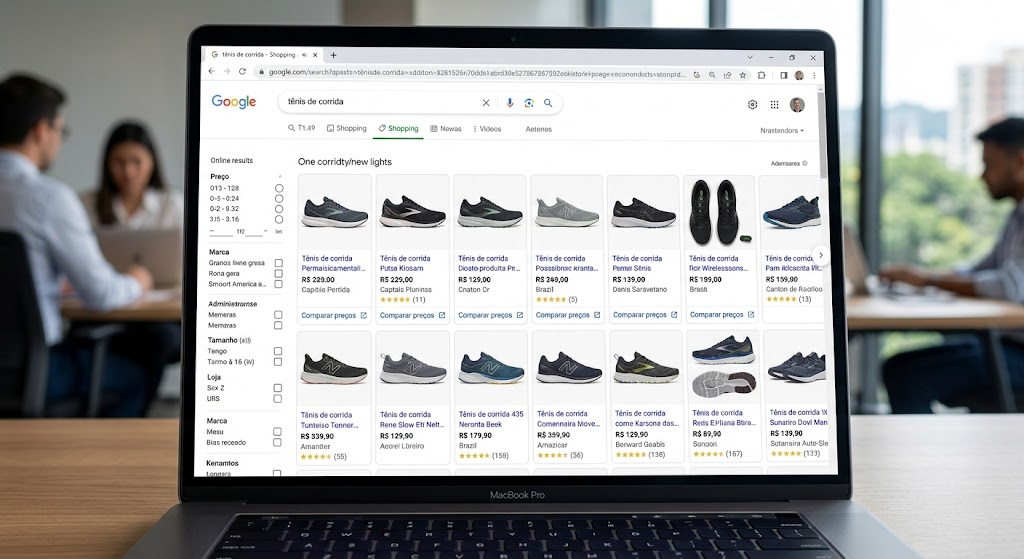Open the Google apps grid icon
Screen dimensions: 1024x559
(775, 104)
